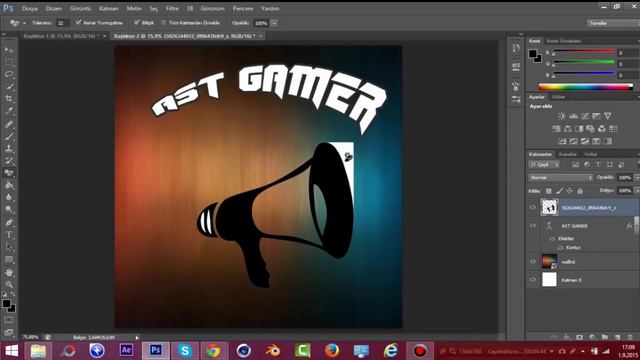The height and width of the screenshot is (360, 640).
Task: Open Chrome from taskbar
Action: (x=213, y=351)
